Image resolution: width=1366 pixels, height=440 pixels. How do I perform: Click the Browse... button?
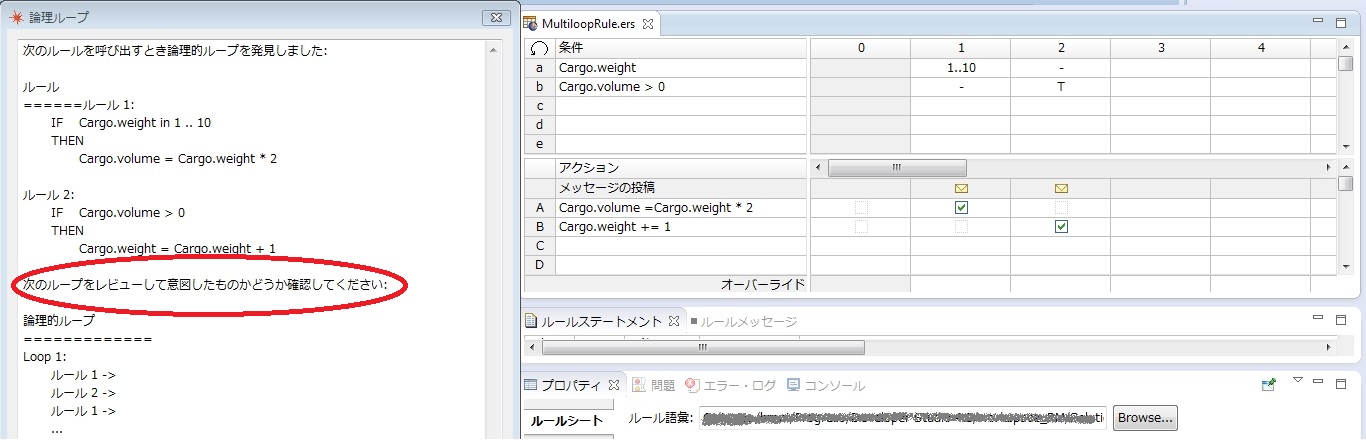pos(1145,417)
